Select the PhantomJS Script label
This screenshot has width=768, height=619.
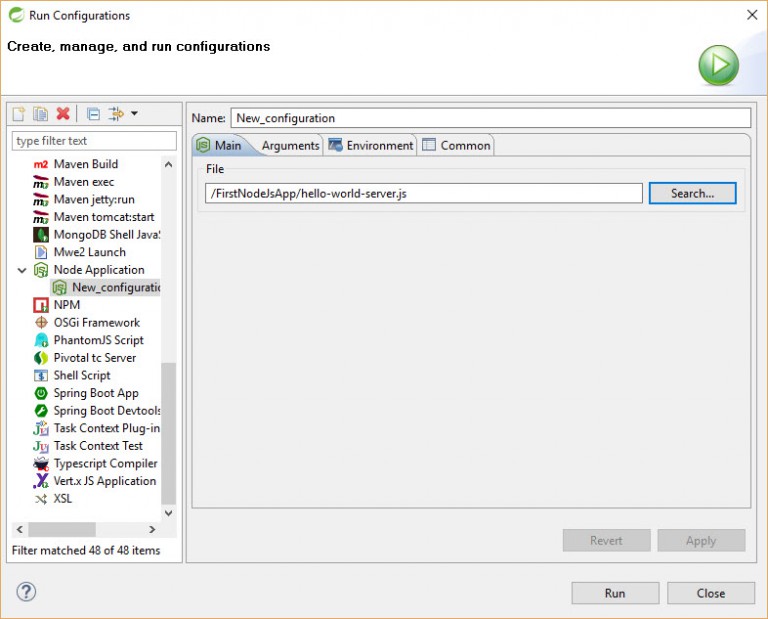98,340
